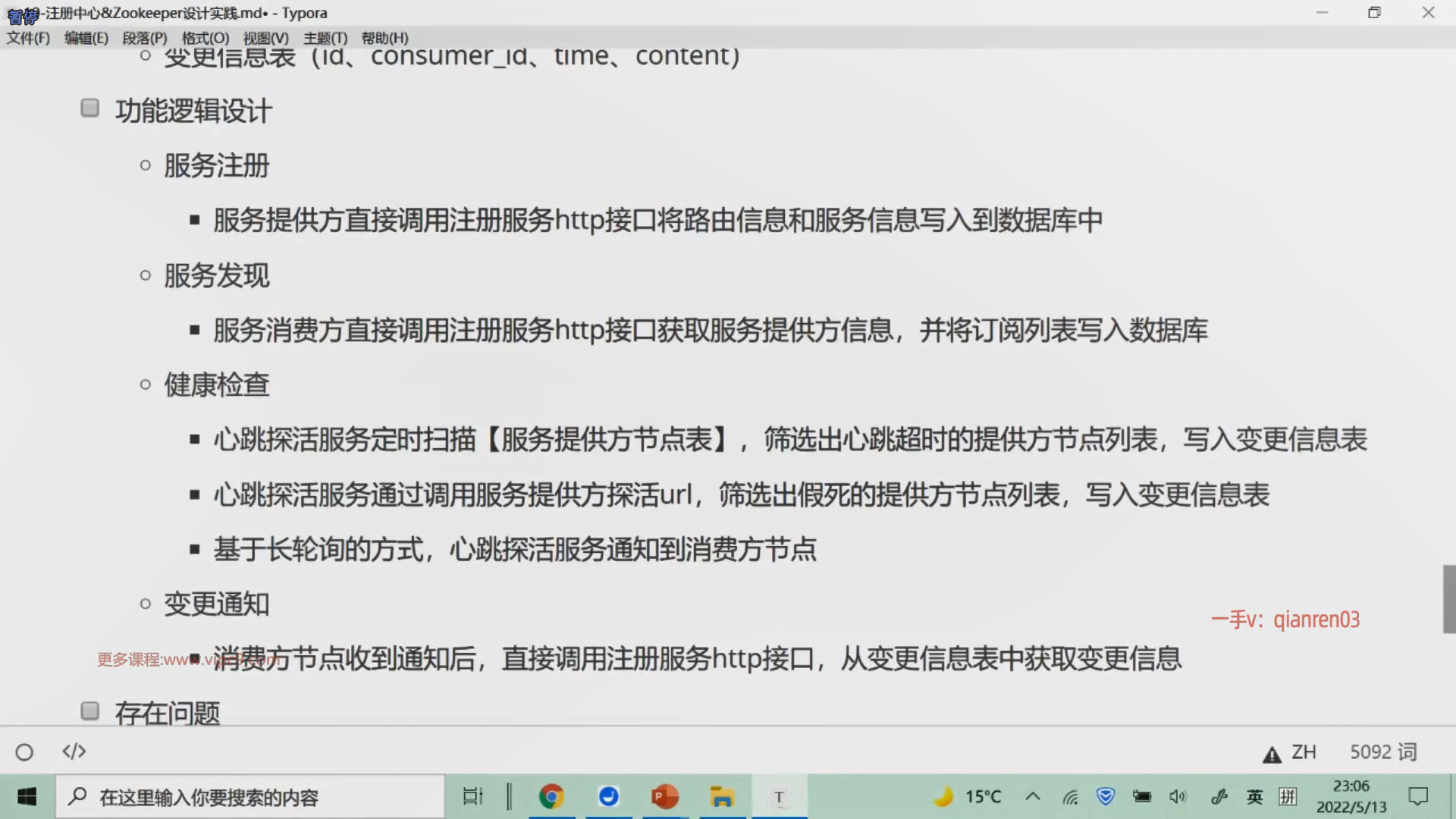The height and width of the screenshot is (819, 1456).
Task: Open the volume speaker tray icon
Action: point(1178,796)
